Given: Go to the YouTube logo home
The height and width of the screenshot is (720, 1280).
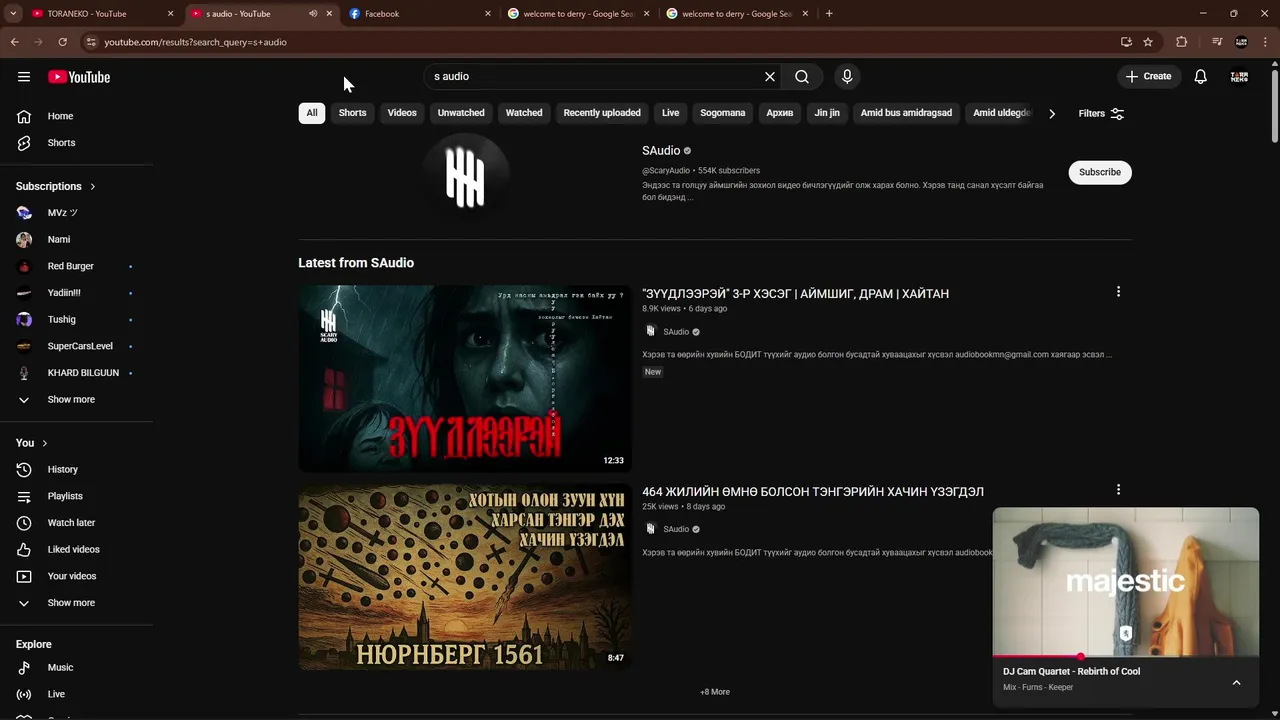Looking at the screenshot, I should click(x=79, y=77).
